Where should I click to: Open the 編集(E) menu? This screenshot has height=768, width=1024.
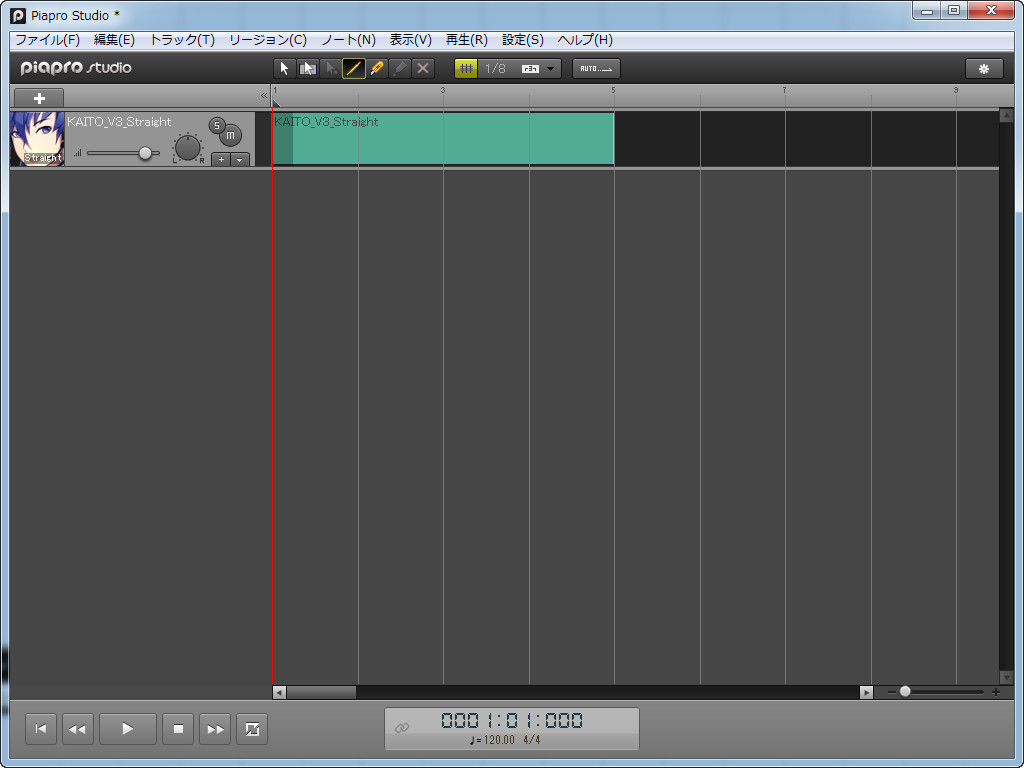[114, 40]
